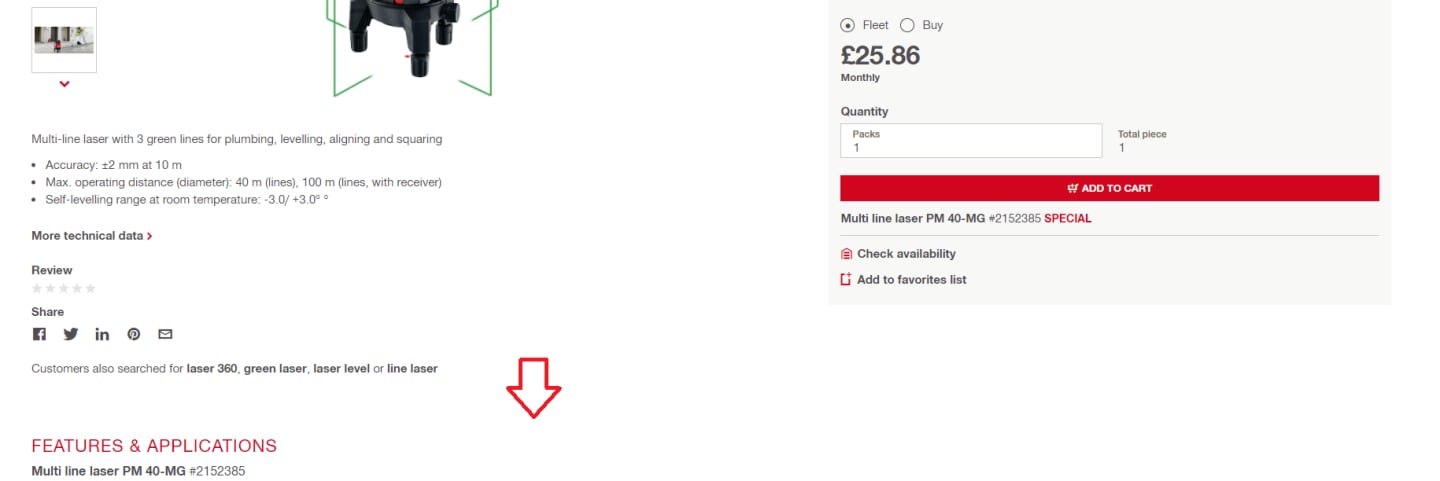Image resolution: width=1440 pixels, height=481 pixels.
Task: Share product on Facebook
Action: [39, 334]
